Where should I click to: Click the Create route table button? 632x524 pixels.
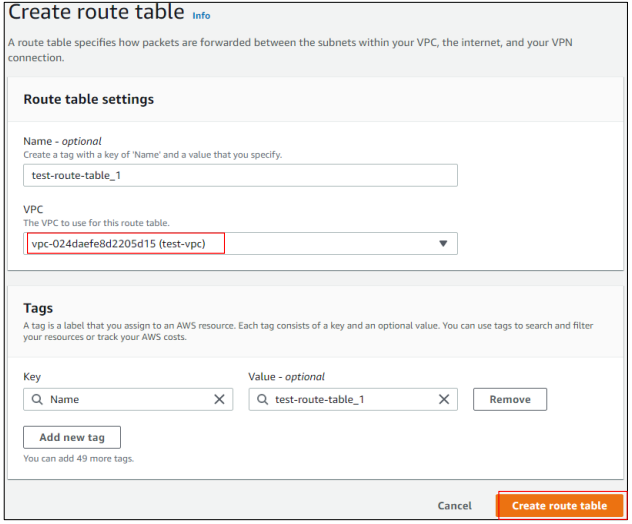click(x=559, y=505)
